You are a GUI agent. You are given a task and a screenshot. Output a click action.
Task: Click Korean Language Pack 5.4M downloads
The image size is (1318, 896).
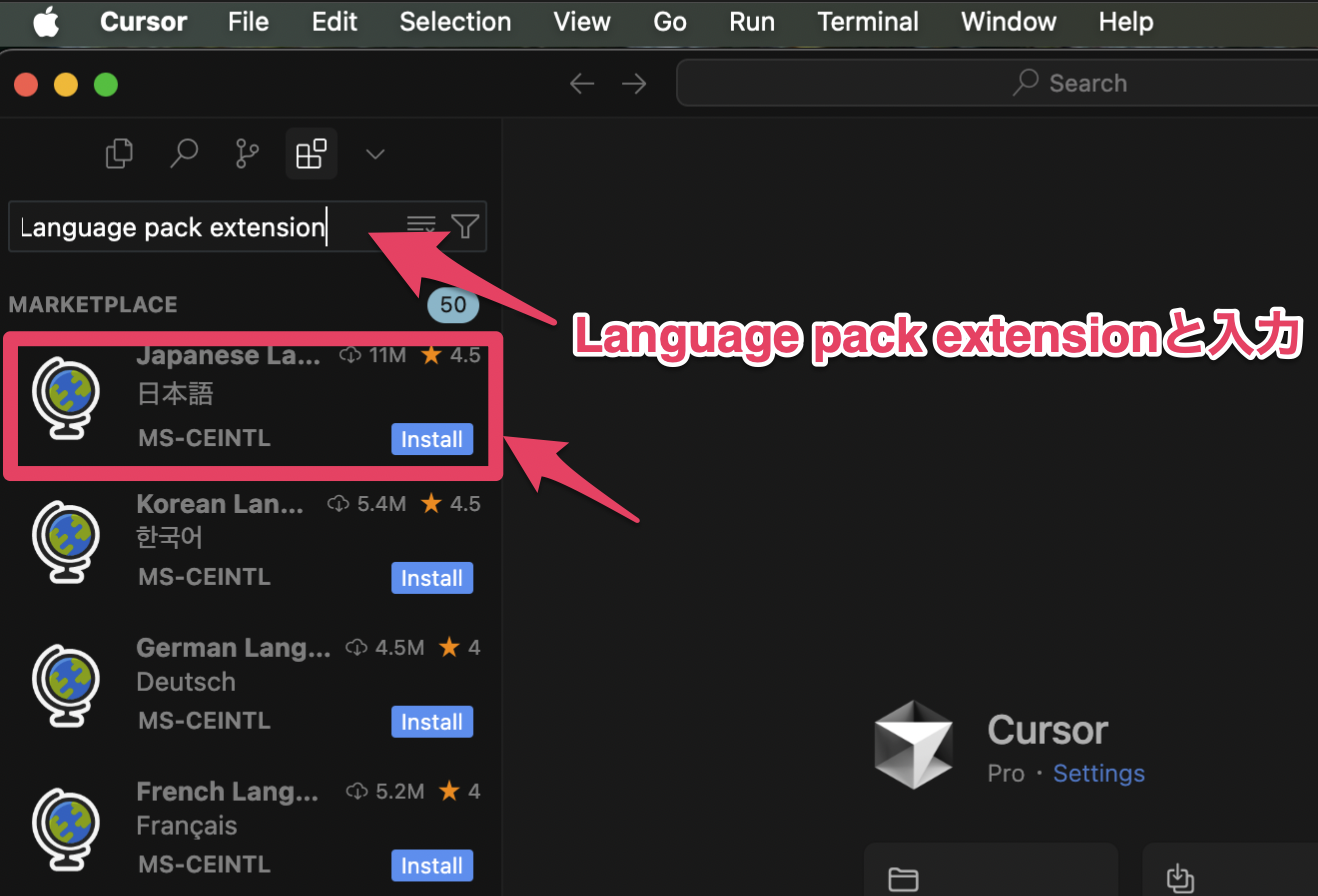[x=367, y=504]
